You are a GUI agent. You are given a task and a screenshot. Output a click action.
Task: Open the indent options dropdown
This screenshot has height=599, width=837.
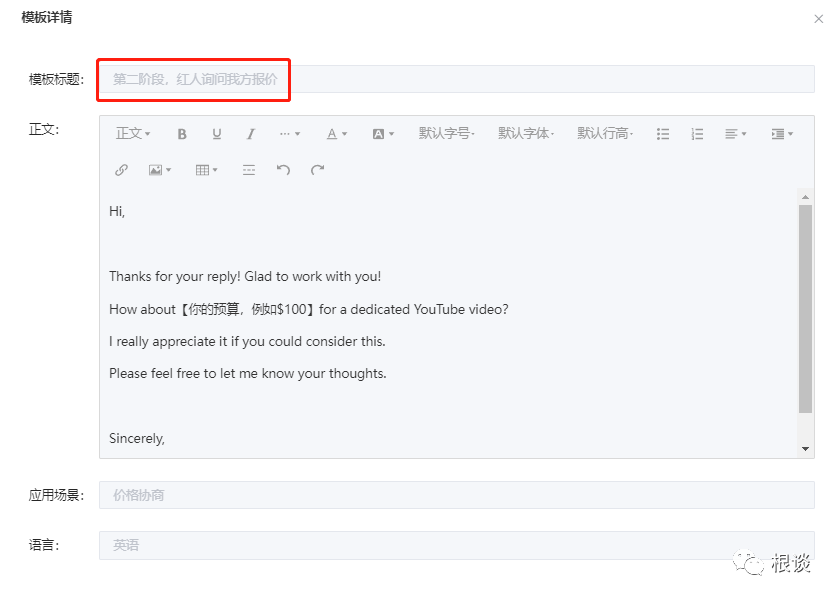coord(782,134)
